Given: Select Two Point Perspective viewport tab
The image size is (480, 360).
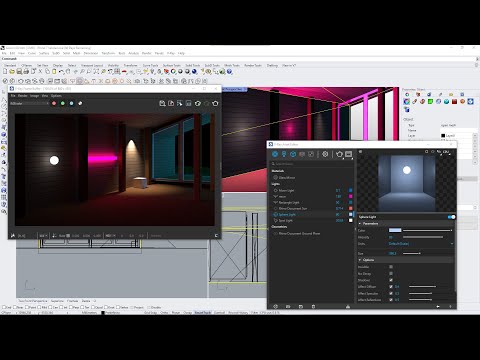Looking at the screenshot, I should 33,301.
